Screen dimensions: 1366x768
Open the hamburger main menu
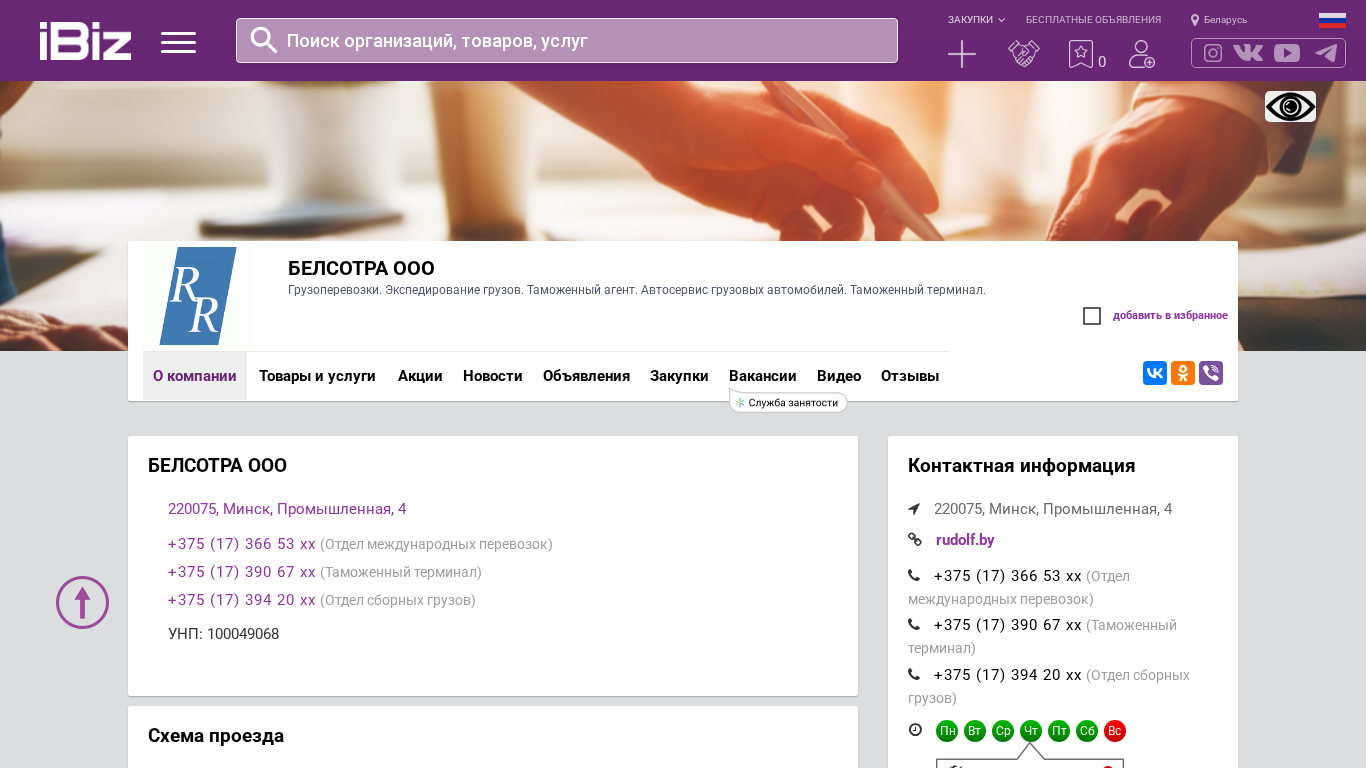(178, 42)
